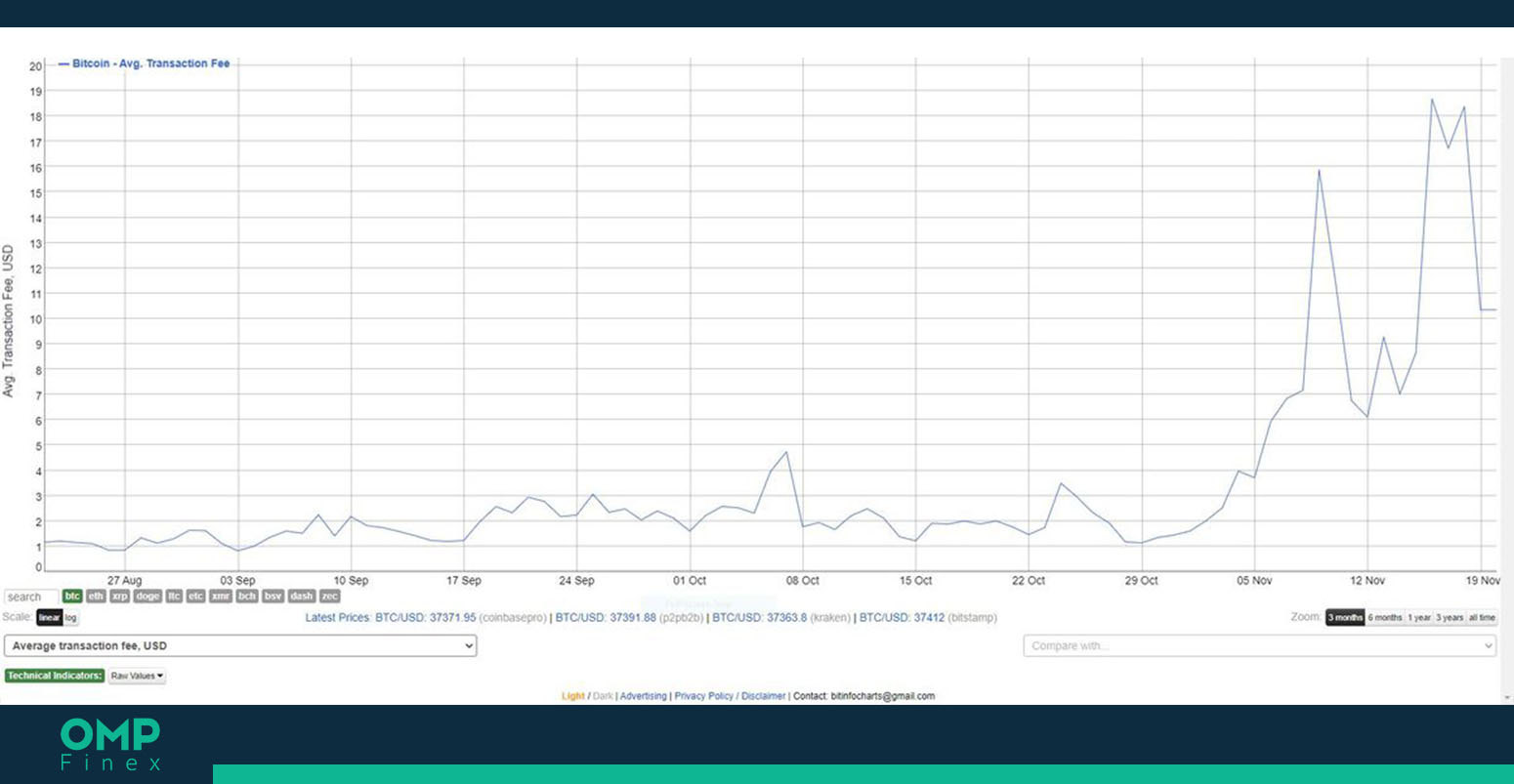Toggle the xmr coin button
1514x784 pixels.
(x=221, y=596)
